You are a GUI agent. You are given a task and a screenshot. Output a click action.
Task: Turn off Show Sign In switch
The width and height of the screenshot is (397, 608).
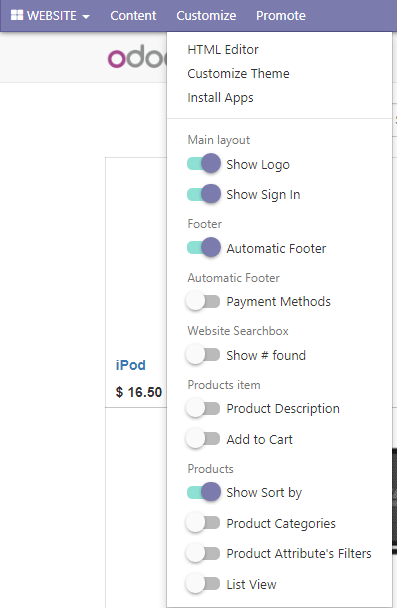point(204,194)
